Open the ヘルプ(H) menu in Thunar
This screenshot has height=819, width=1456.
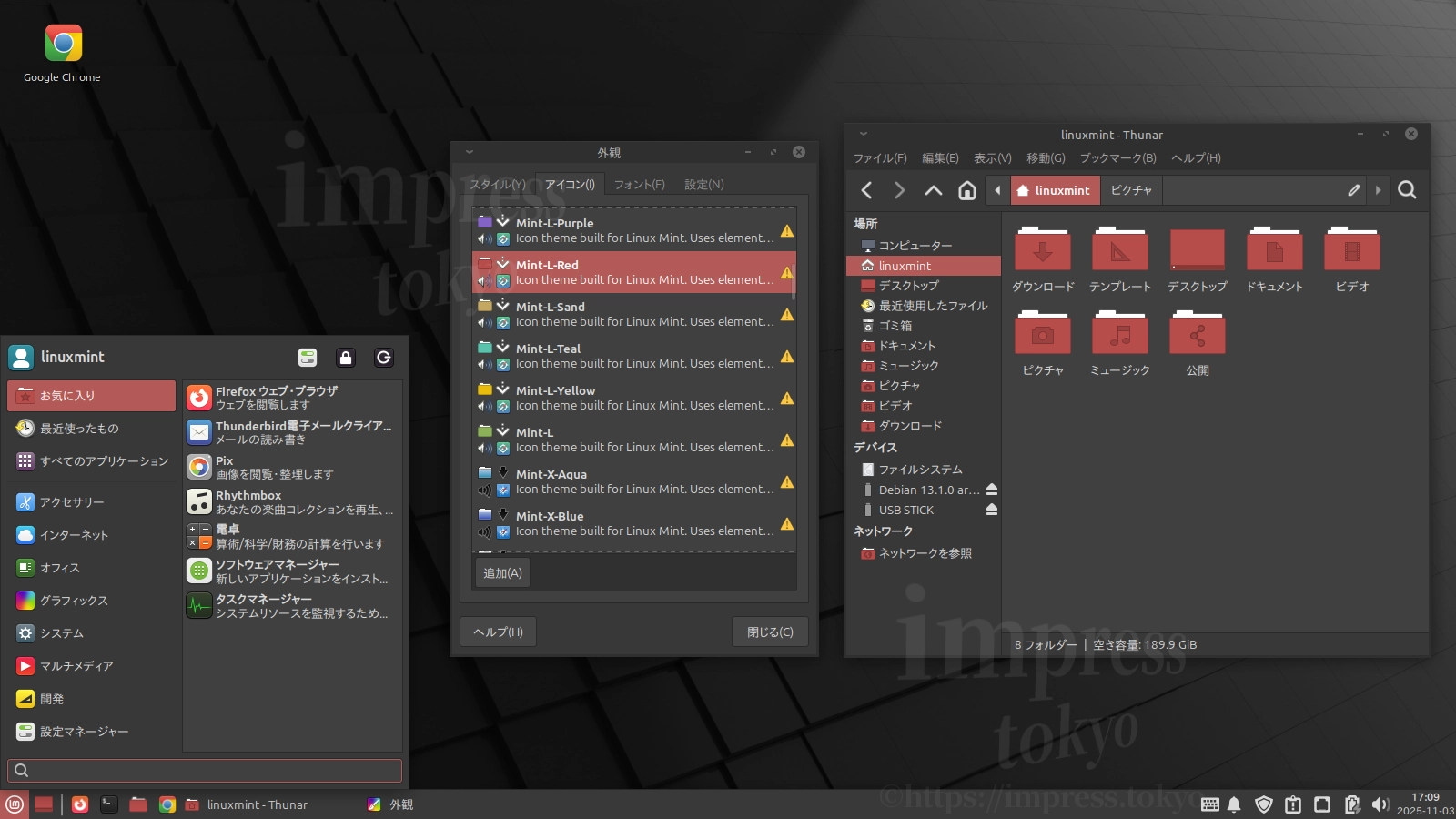coord(1196,158)
